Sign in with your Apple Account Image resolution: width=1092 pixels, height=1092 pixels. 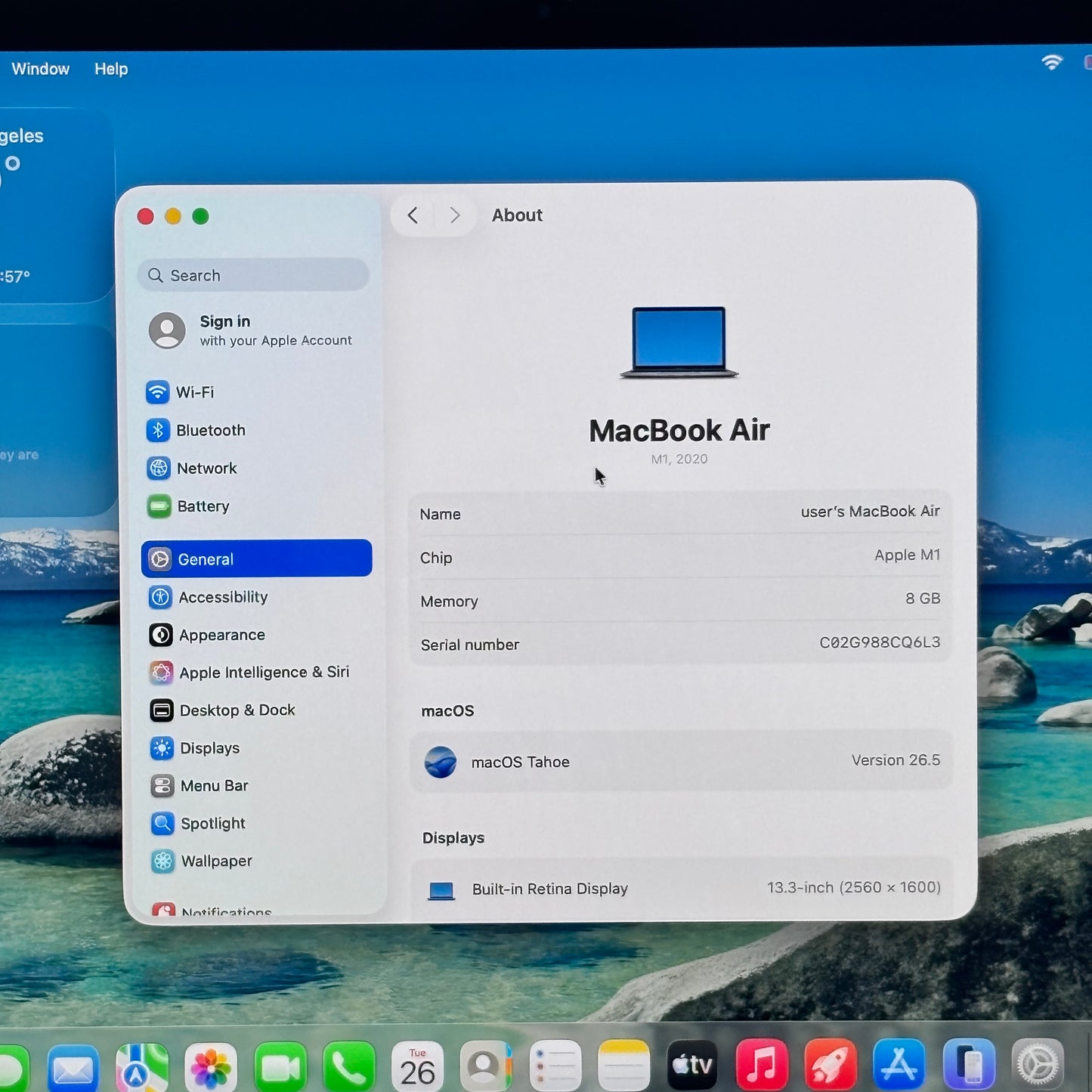252,330
